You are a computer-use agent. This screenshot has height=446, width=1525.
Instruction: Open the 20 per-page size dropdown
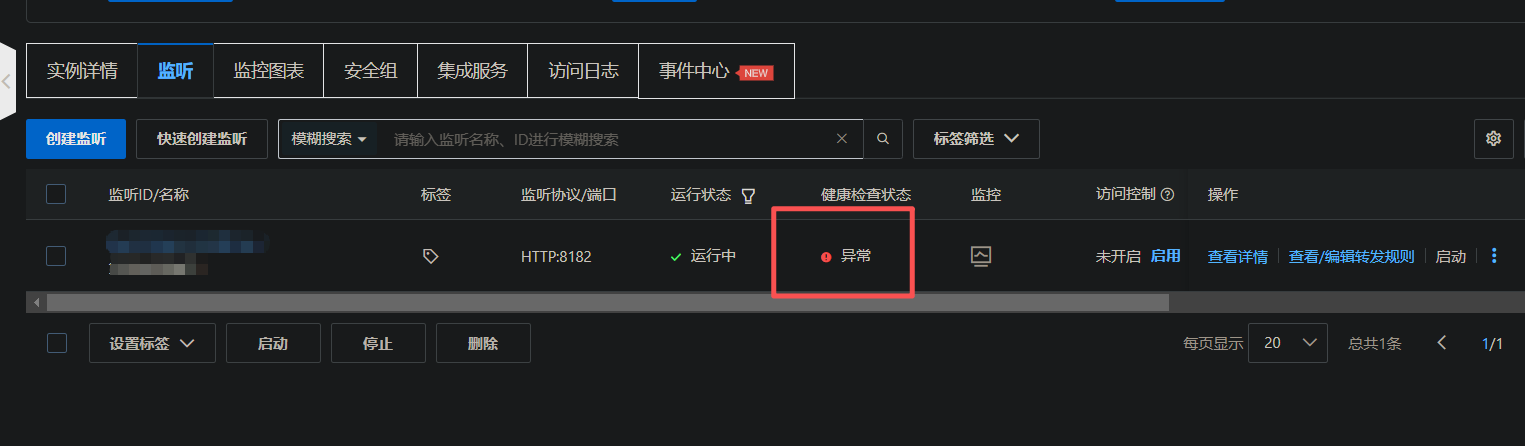tap(1290, 343)
